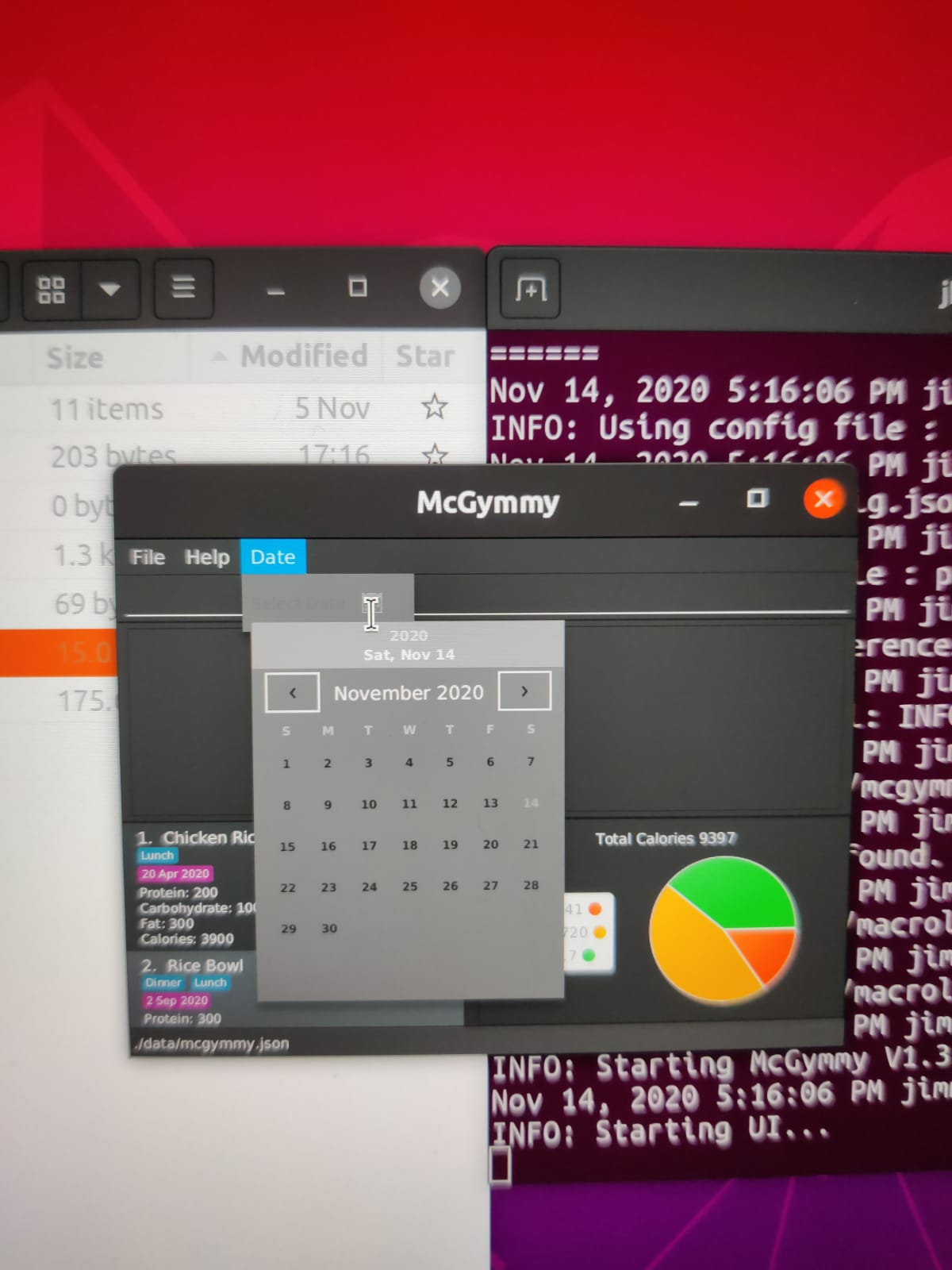This screenshot has width=952, height=1270.
Task: Select November 13 in the calendar
Action: (x=490, y=803)
